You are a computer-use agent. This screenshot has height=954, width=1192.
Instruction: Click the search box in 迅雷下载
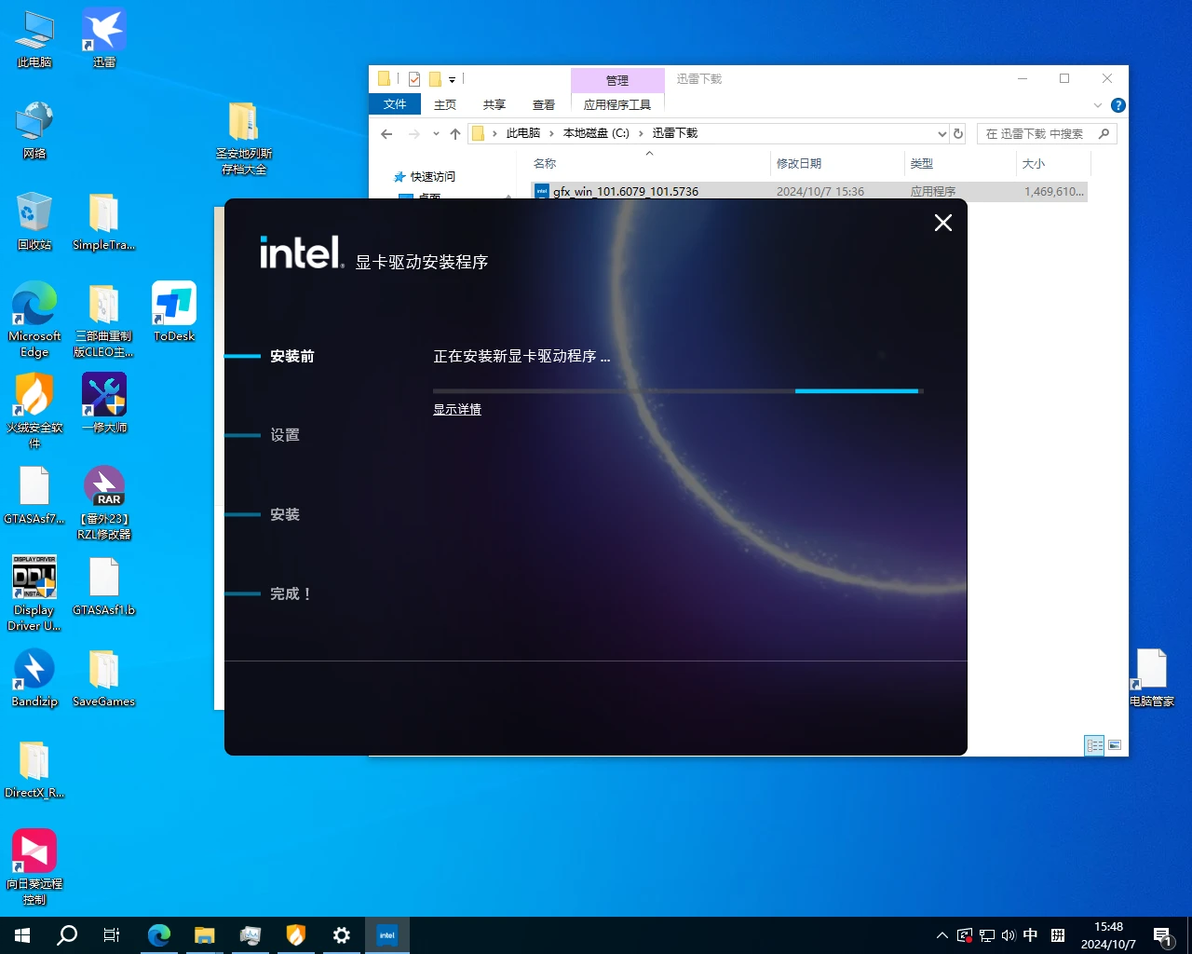pos(1047,134)
